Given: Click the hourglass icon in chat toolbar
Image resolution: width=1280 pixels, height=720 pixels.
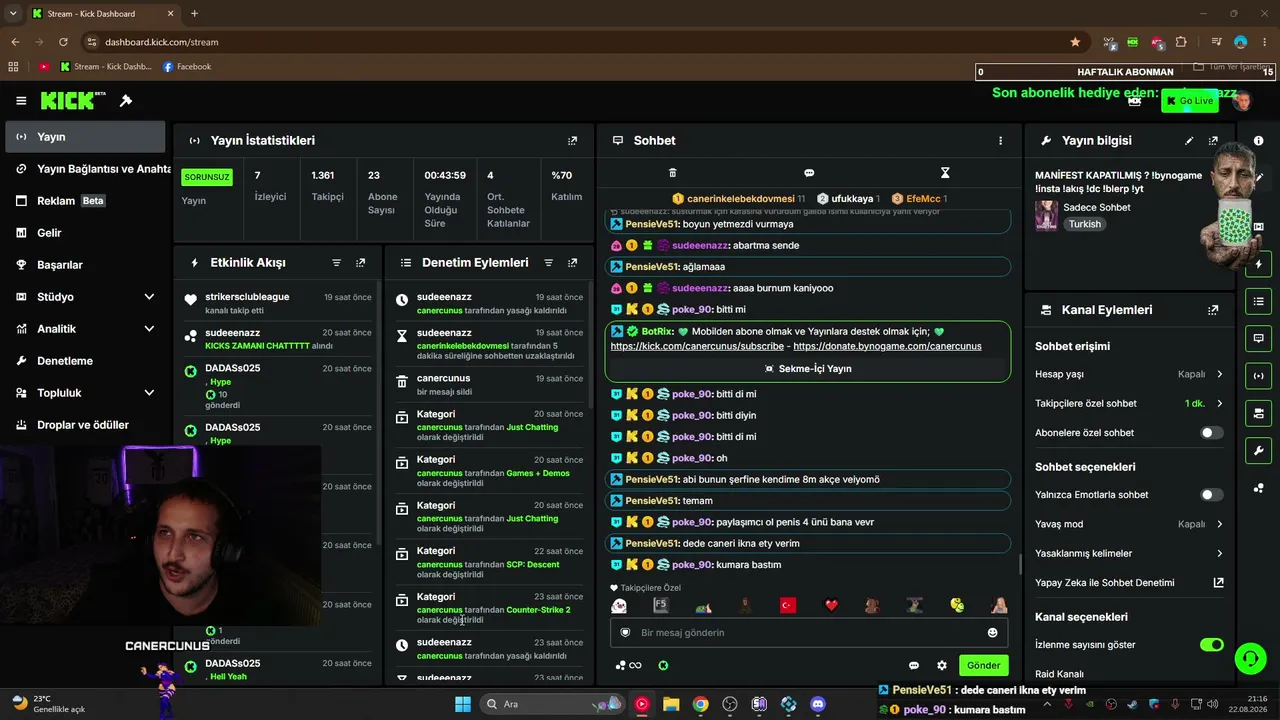Looking at the screenshot, I should pos(945,173).
